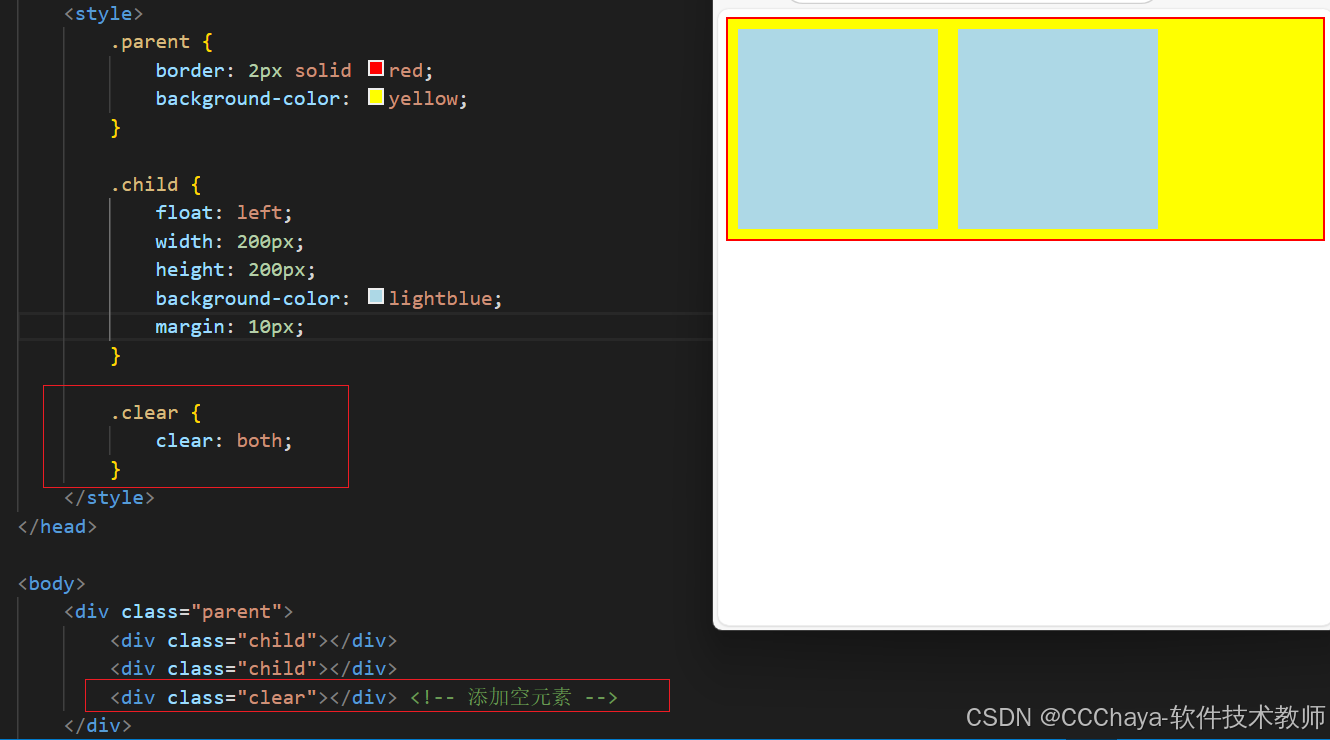Click the ".child {" selector line
1330x740 pixels.
coord(155,184)
